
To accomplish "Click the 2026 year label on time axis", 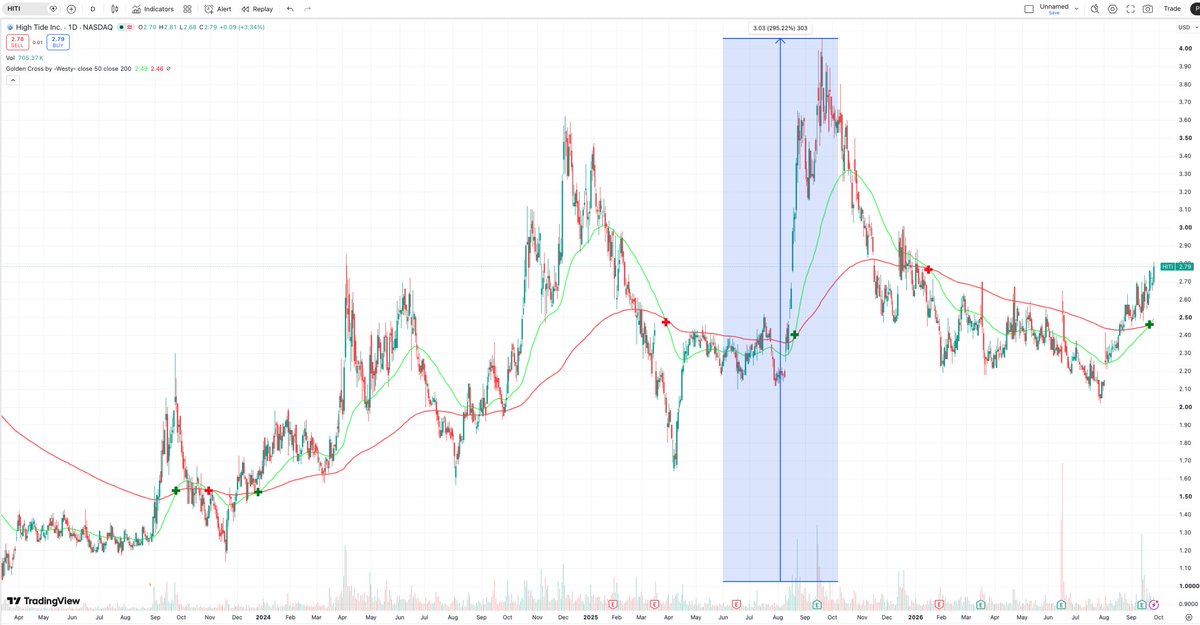I will pyautogui.click(x=915, y=619).
